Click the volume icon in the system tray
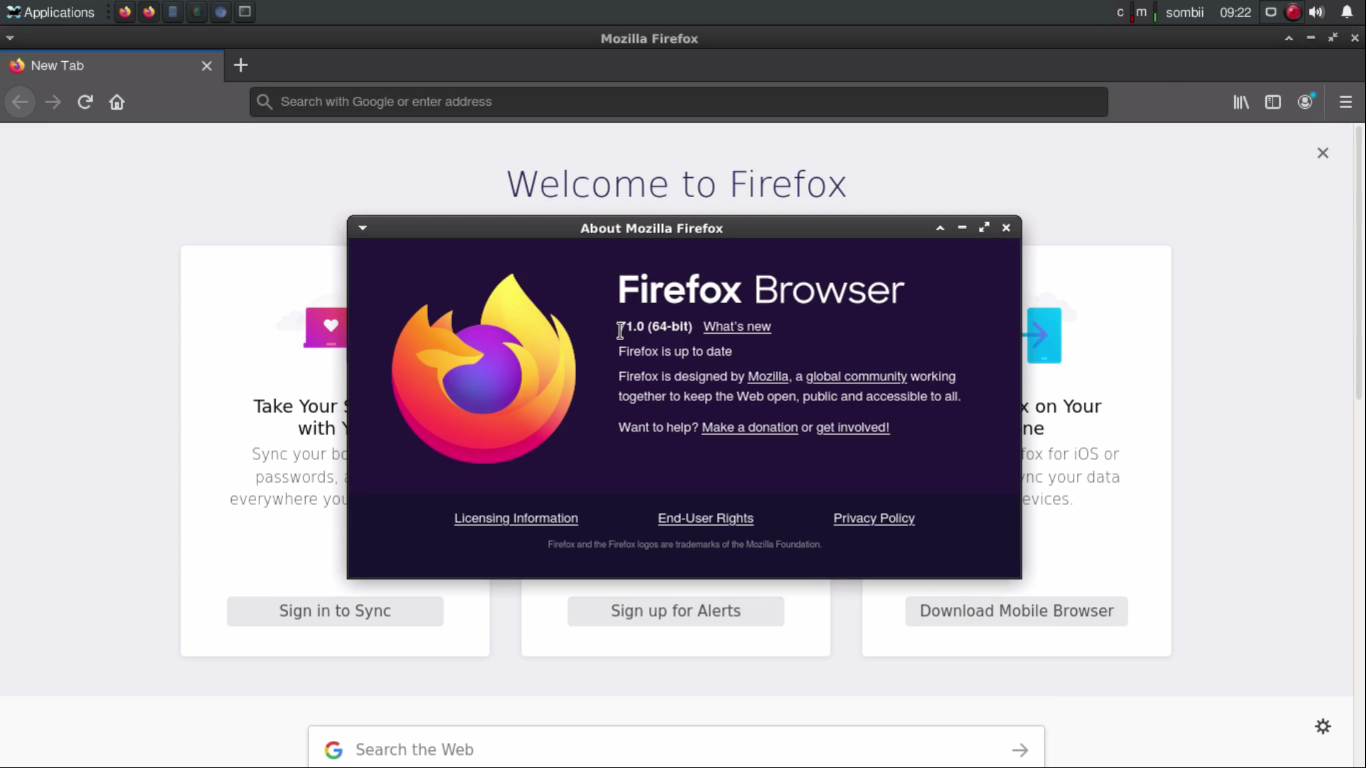 [1314, 12]
